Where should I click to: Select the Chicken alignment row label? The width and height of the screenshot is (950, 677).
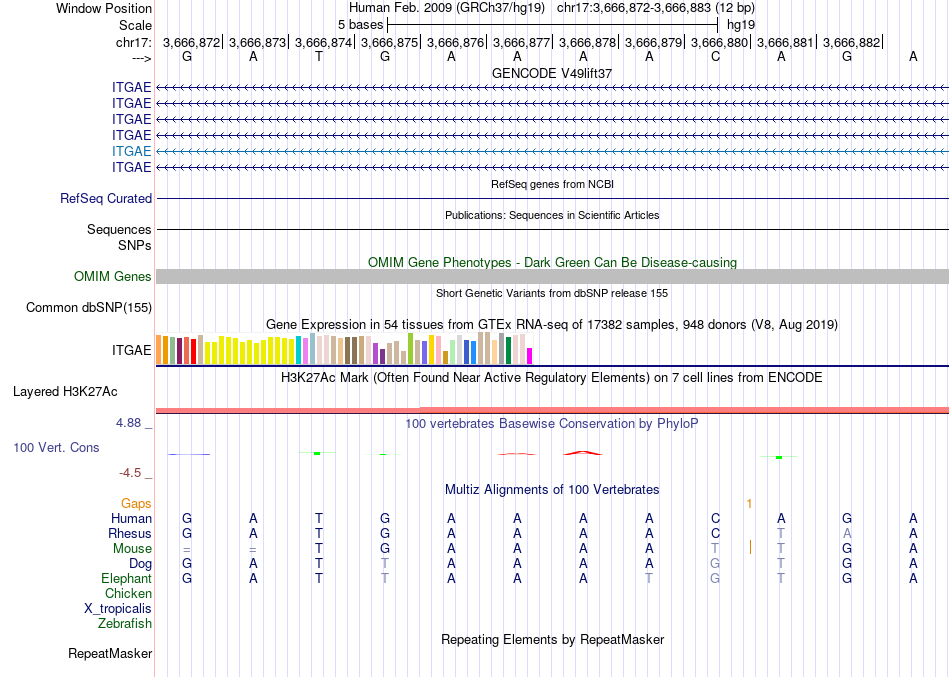tap(128, 593)
